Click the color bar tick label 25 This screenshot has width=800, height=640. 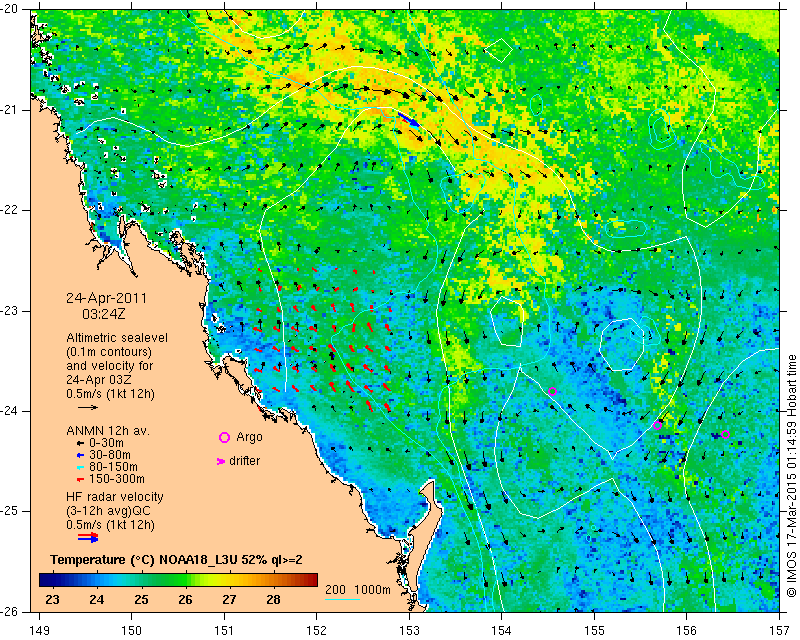141,600
